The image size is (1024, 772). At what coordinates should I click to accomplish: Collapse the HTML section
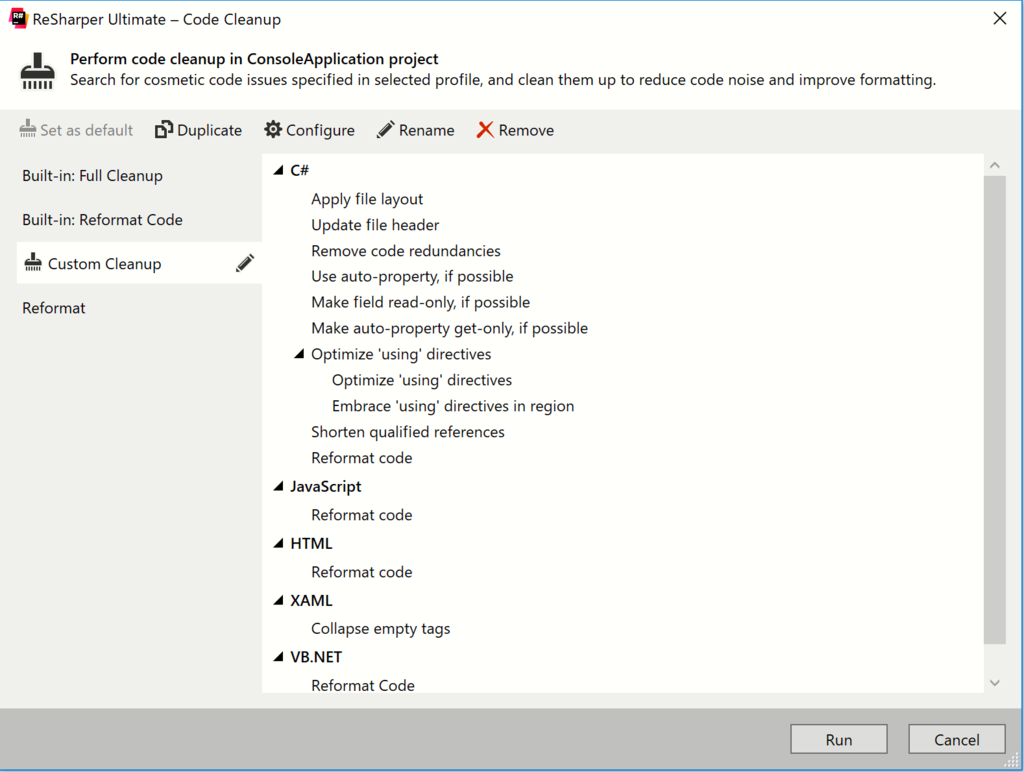[x=279, y=543]
